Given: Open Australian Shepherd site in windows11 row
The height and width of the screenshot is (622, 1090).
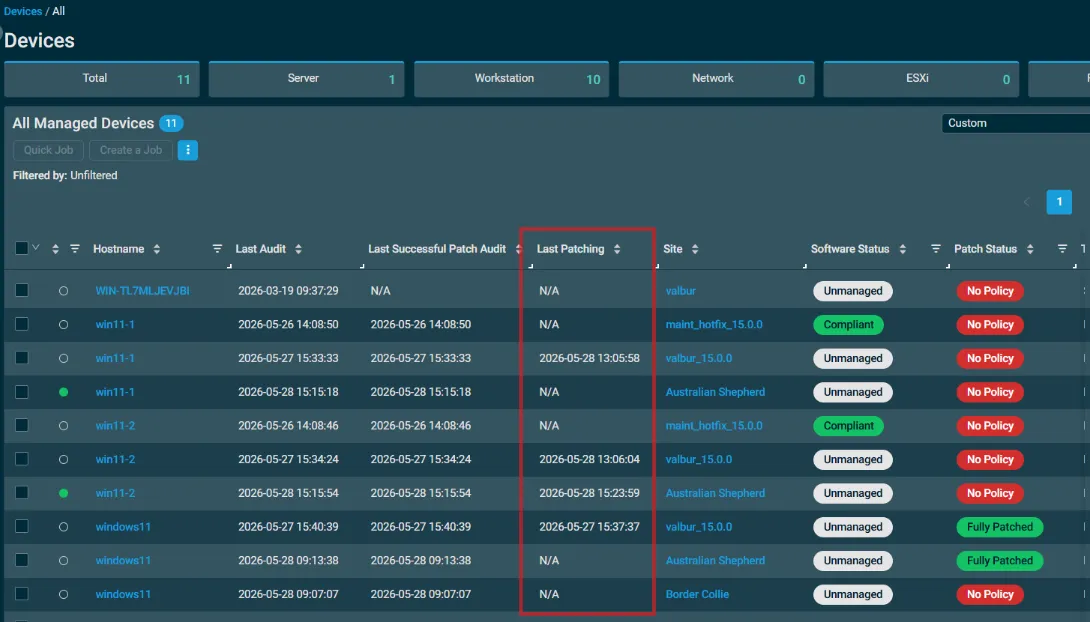Looking at the screenshot, I should [715, 560].
